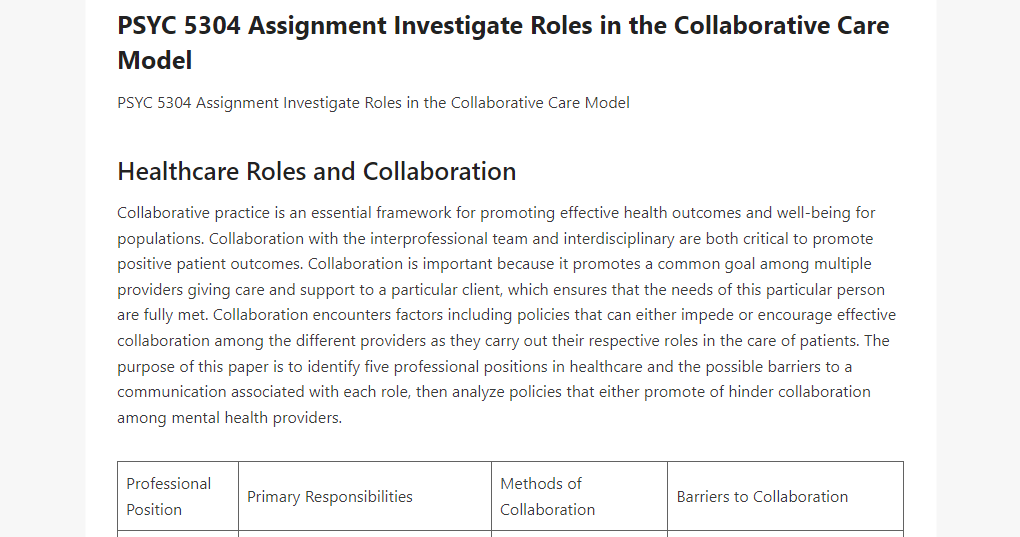Click the first paragraph line starting Collaborative practice
Image resolution: width=1020 pixels, height=537 pixels.
point(496,213)
